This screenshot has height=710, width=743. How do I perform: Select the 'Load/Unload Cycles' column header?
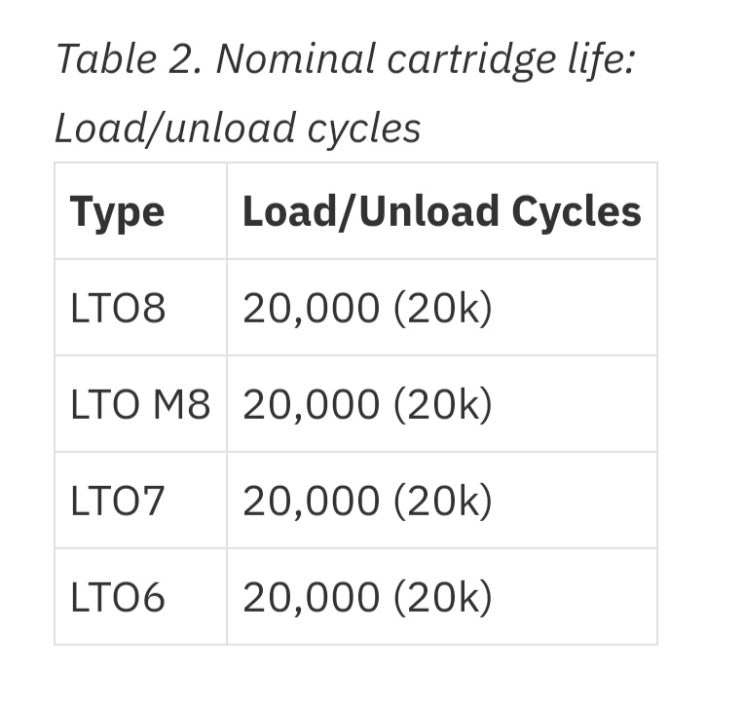[x=442, y=211]
